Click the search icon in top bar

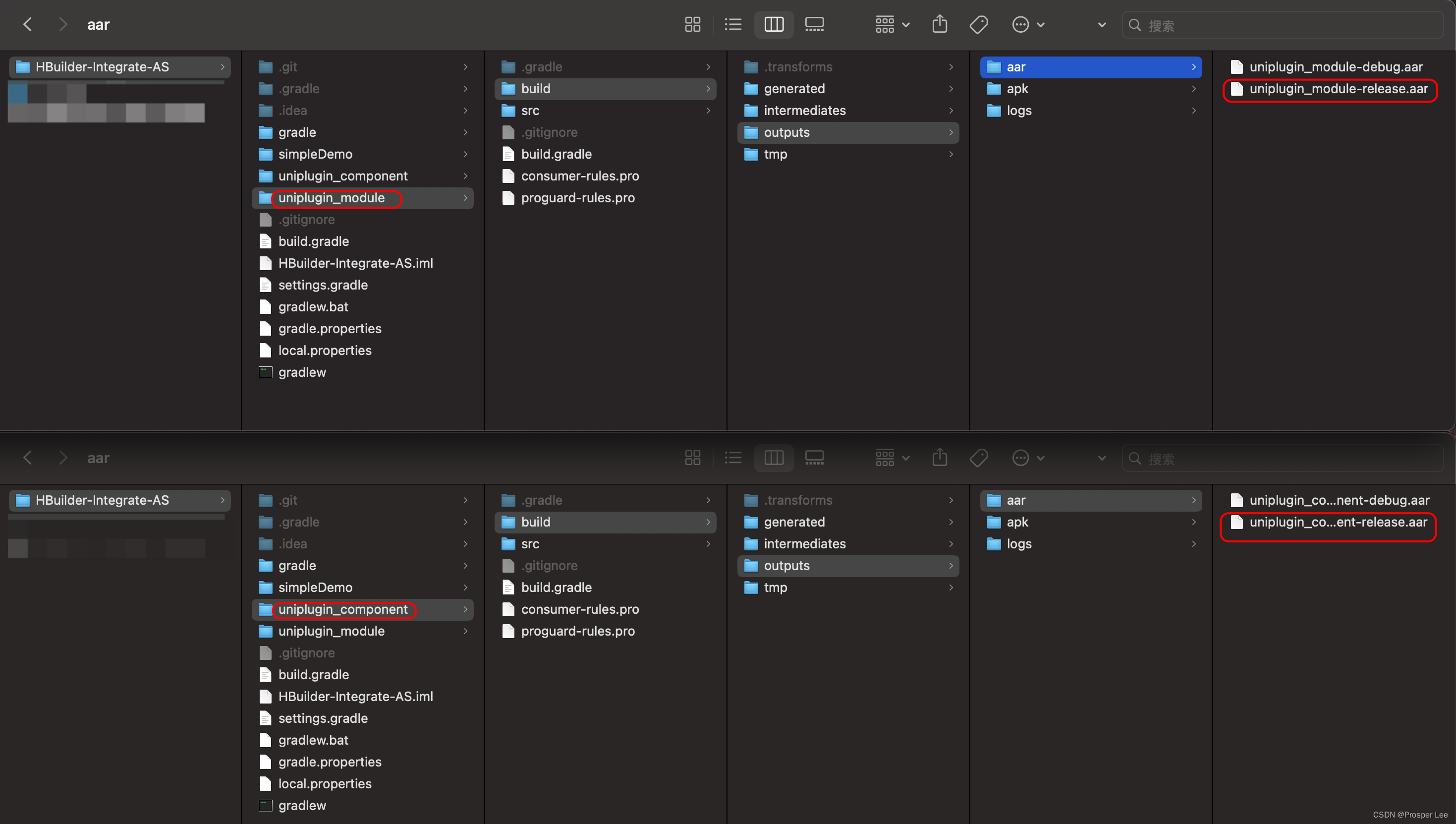pyautogui.click(x=1134, y=24)
